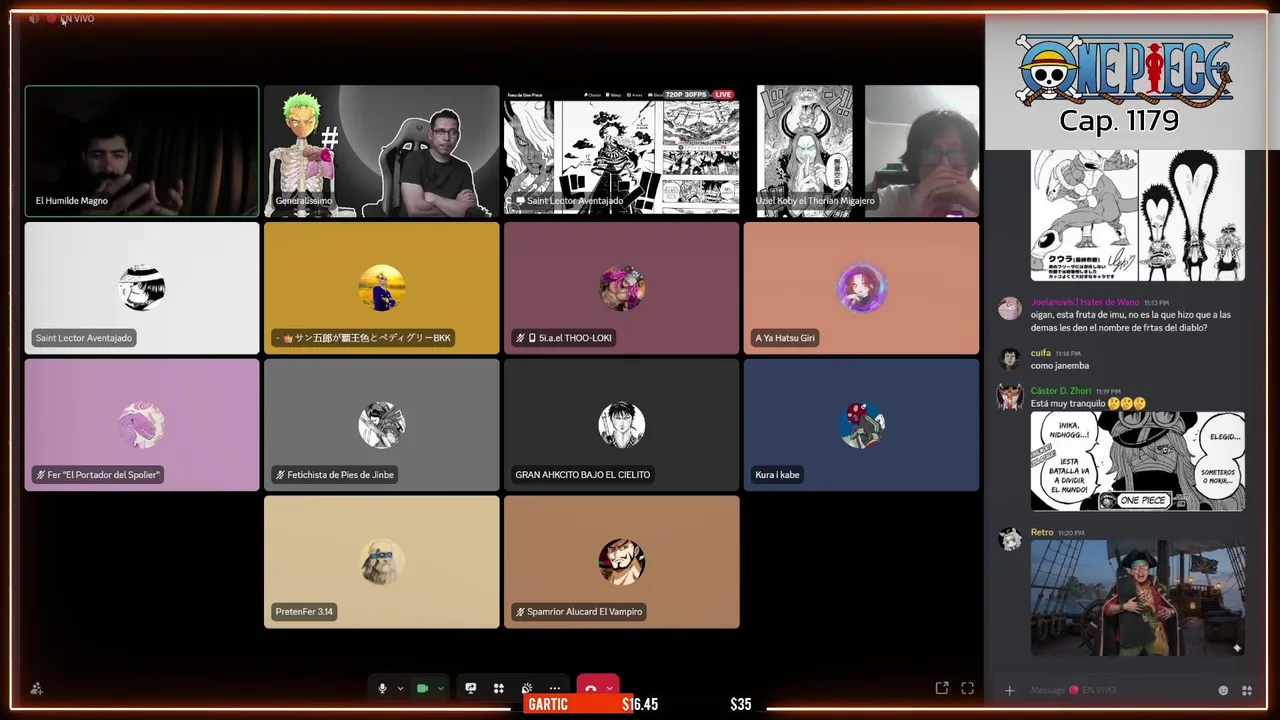Open more options three-dot menu

(x=555, y=688)
